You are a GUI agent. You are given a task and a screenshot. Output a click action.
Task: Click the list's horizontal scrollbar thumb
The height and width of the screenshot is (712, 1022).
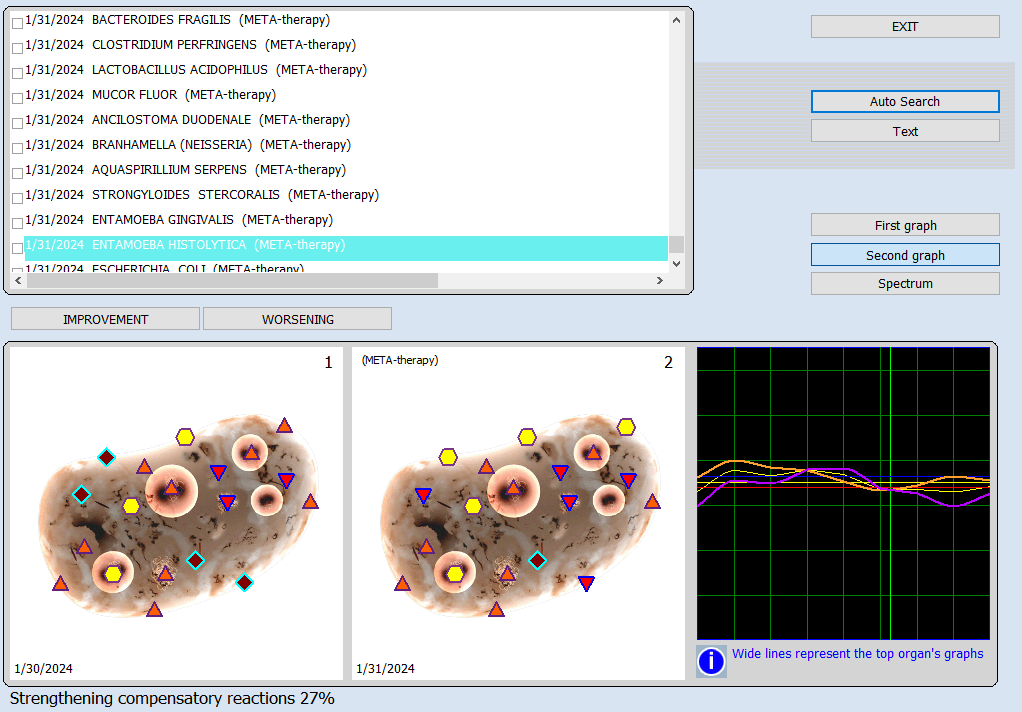coord(232,281)
